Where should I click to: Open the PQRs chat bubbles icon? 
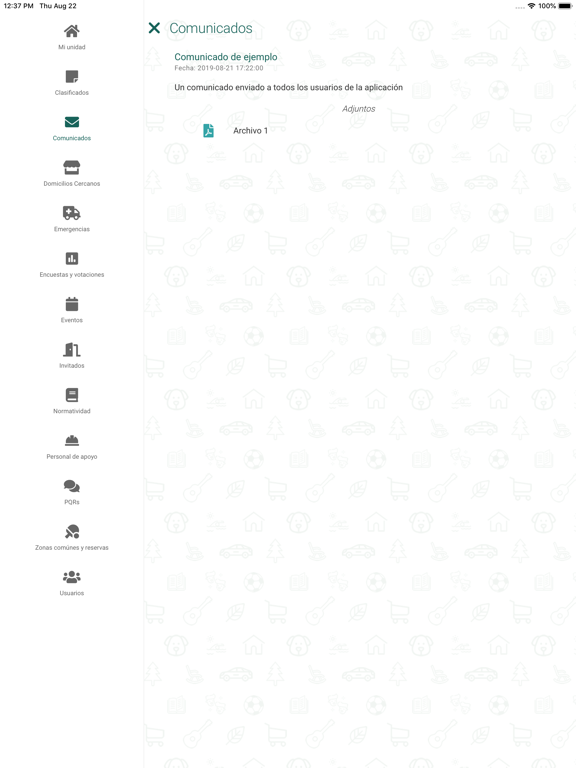[72, 486]
